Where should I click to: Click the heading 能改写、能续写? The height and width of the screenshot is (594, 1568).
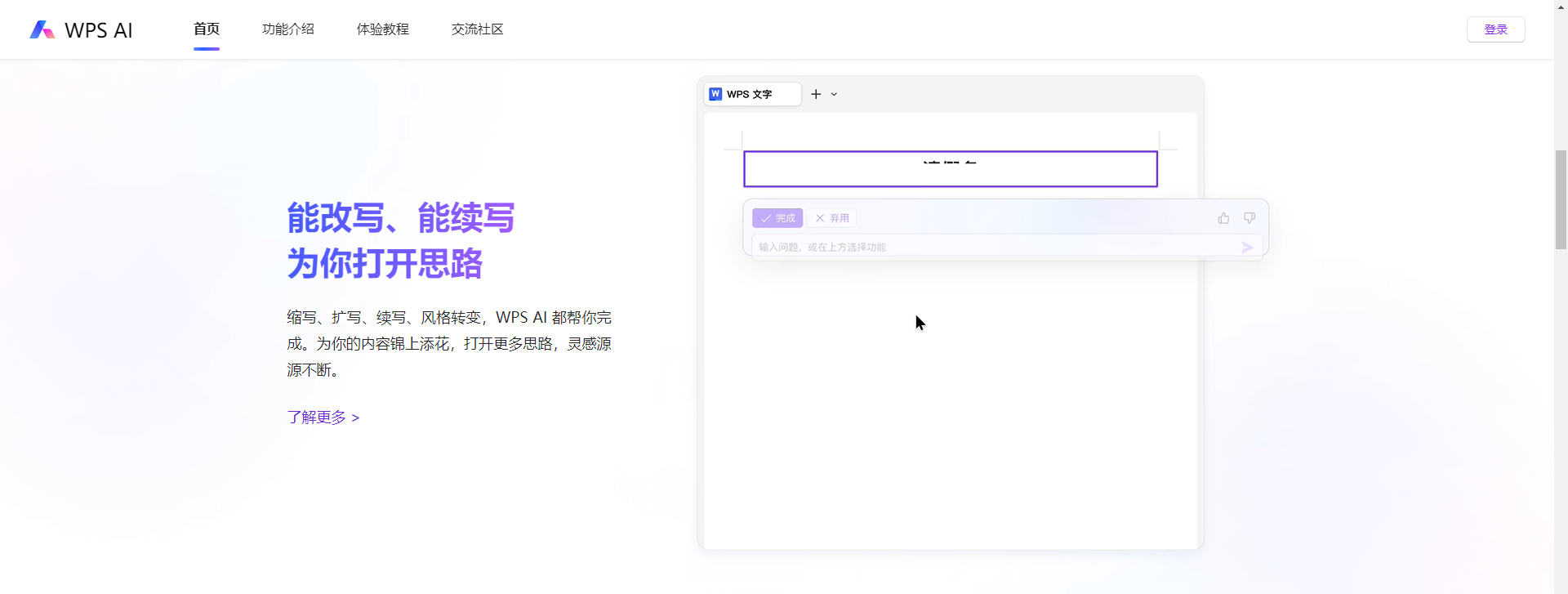(x=401, y=218)
